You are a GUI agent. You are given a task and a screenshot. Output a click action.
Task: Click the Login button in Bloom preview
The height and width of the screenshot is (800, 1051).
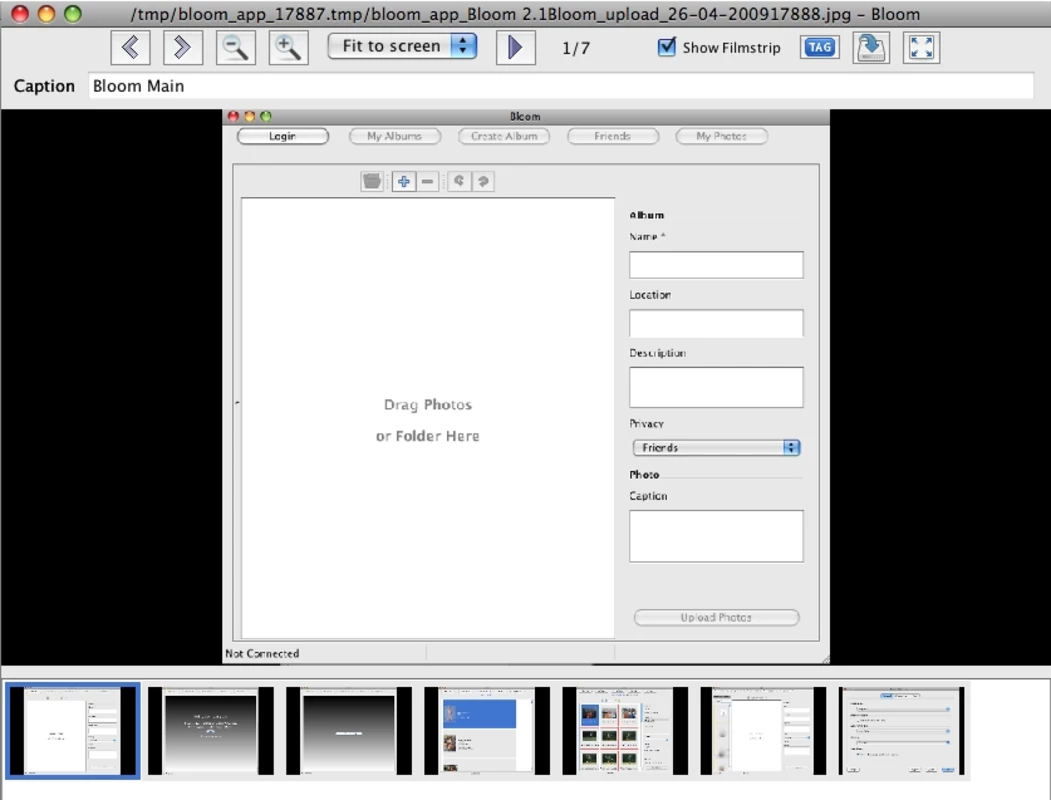283,136
